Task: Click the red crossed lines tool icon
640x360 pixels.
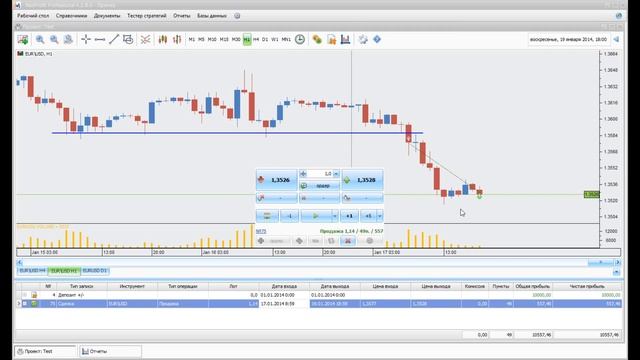Action: click(145, 40)
